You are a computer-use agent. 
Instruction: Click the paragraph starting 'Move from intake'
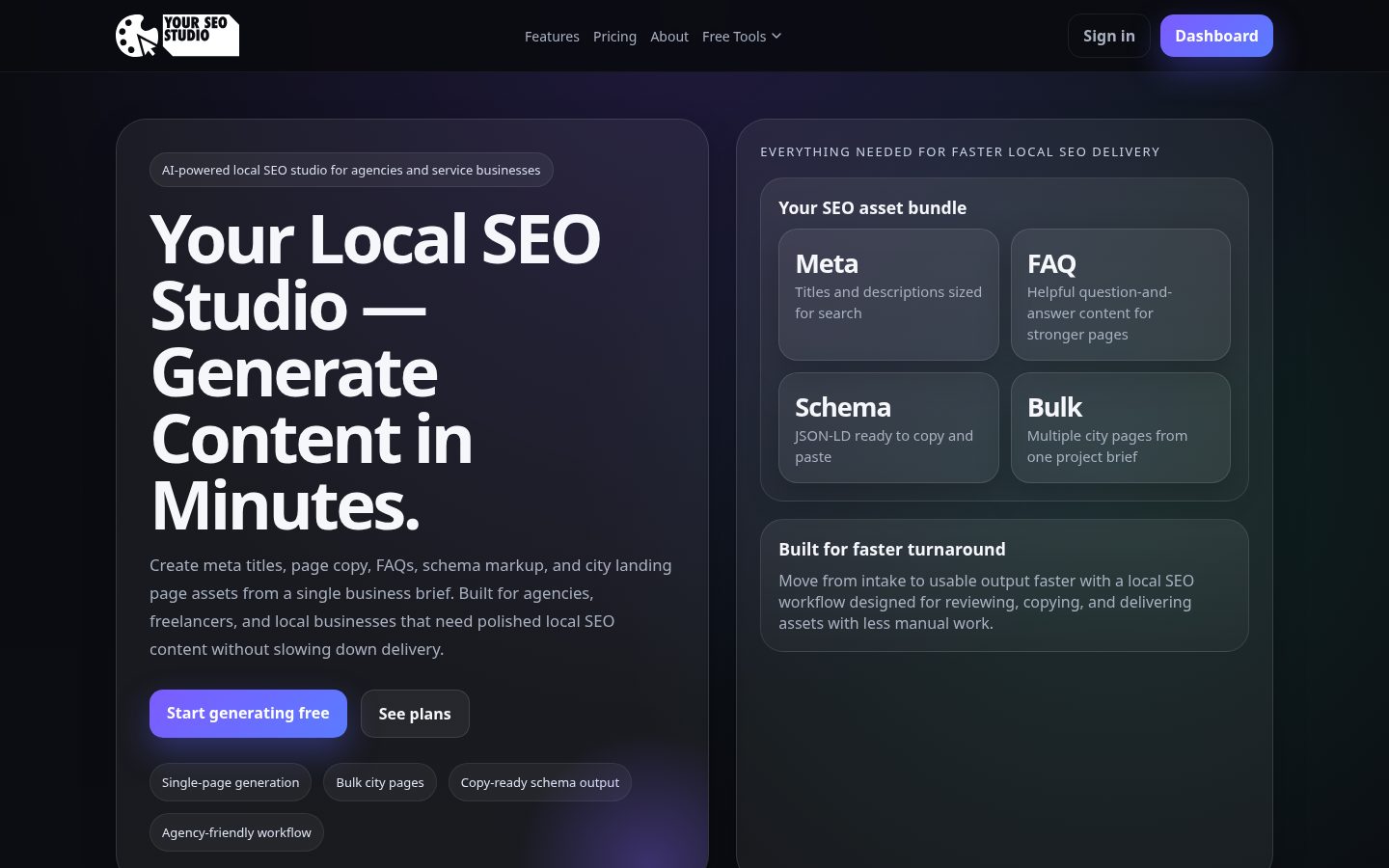[x=986, y=602]
